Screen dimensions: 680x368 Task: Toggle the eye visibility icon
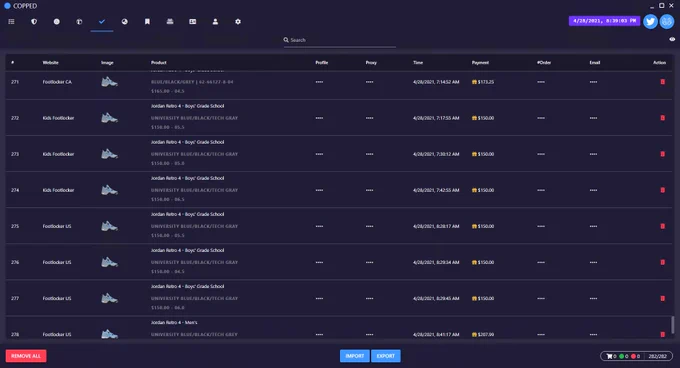click(x=672, y=39)
